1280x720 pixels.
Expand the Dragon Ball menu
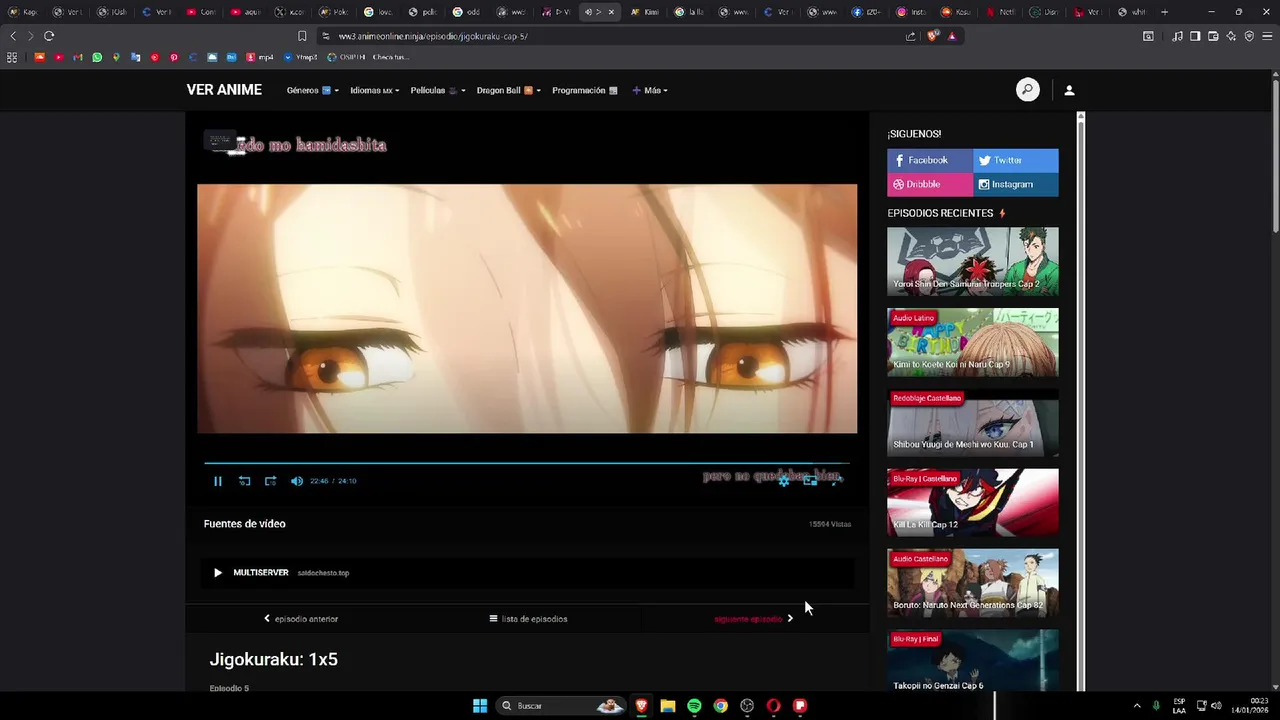(508, 90)
